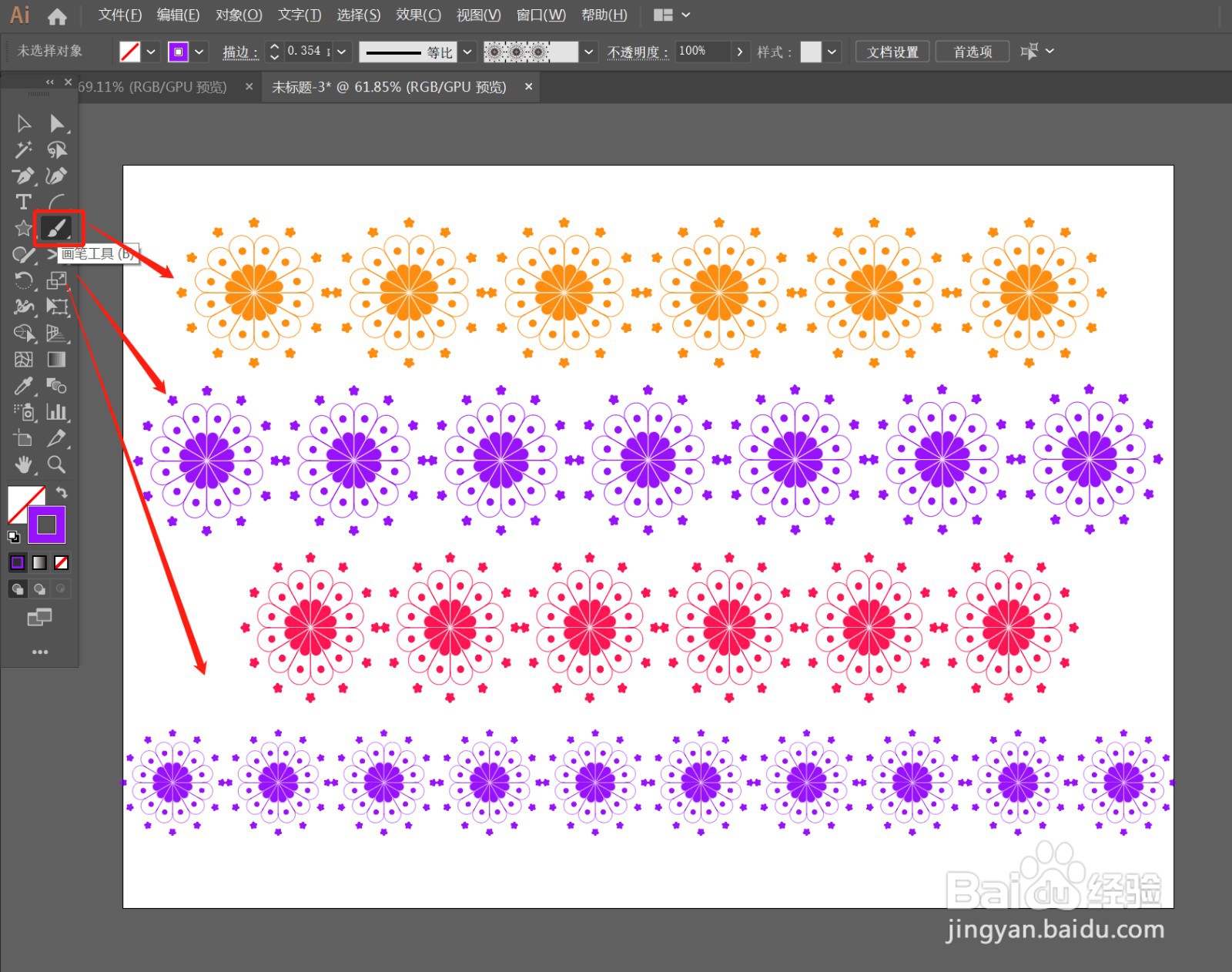Click the Change Screen Mode icon
Screen dimensions: 1232x972
click(x=39, y=617)
